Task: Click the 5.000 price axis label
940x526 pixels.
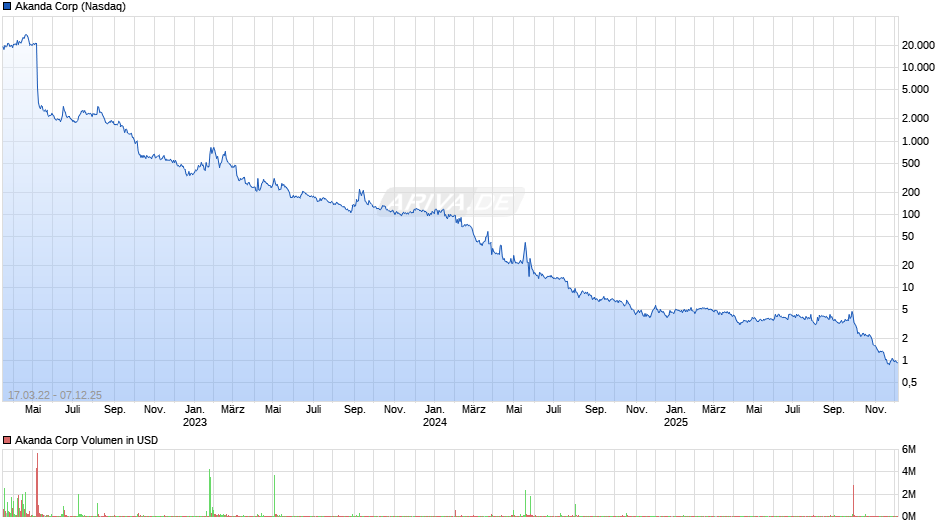Action: point(915,89)
